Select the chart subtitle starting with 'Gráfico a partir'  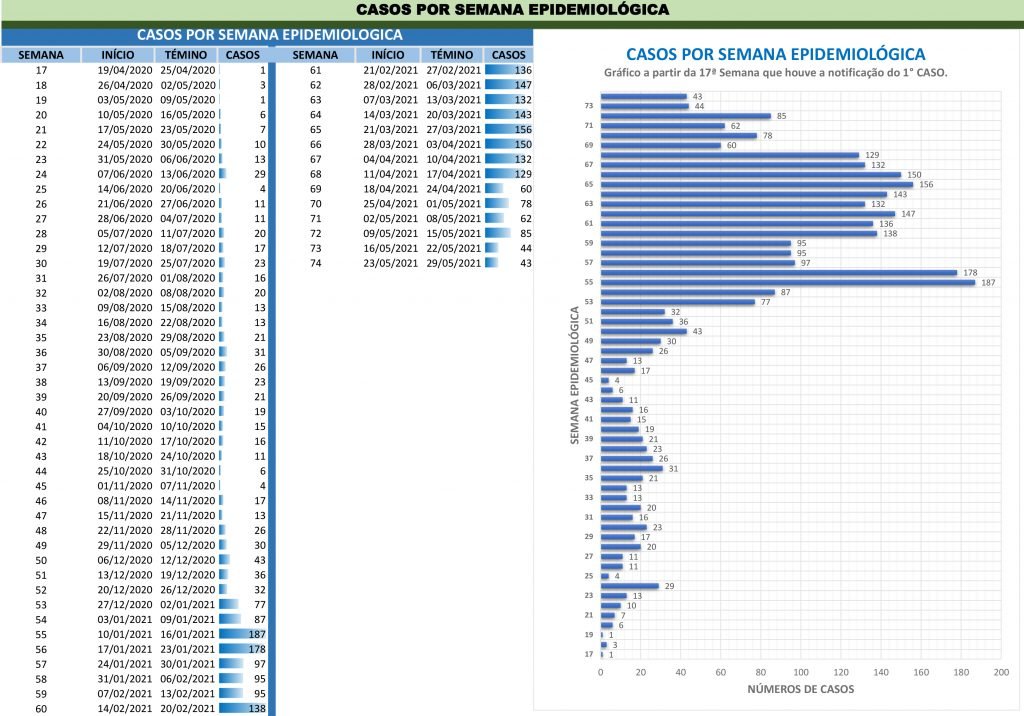click(x=775, y=73)
